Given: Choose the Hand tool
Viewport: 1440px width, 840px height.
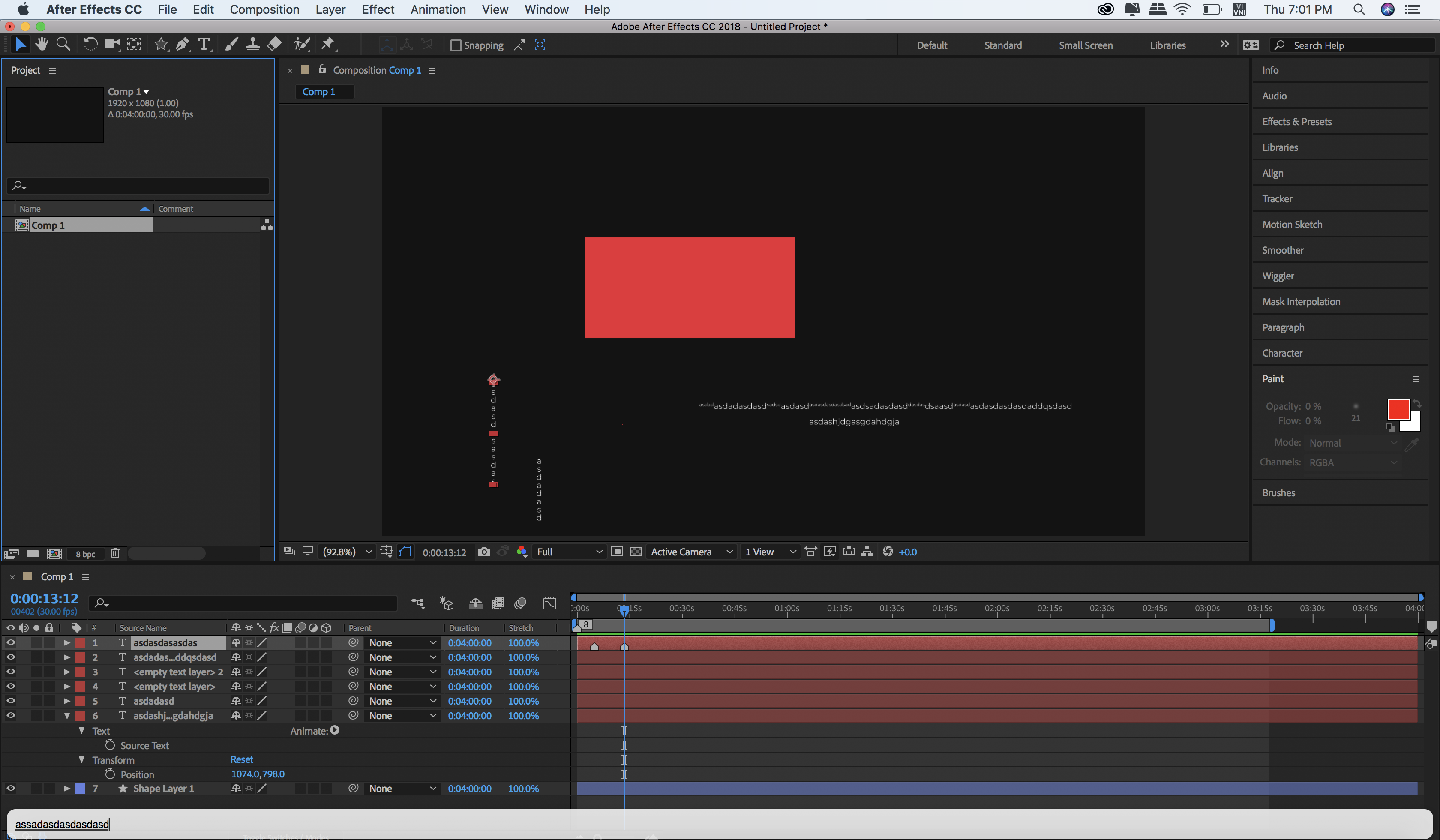Looking at the screenshot, I should pyautogui.click(x=42, y=44).
